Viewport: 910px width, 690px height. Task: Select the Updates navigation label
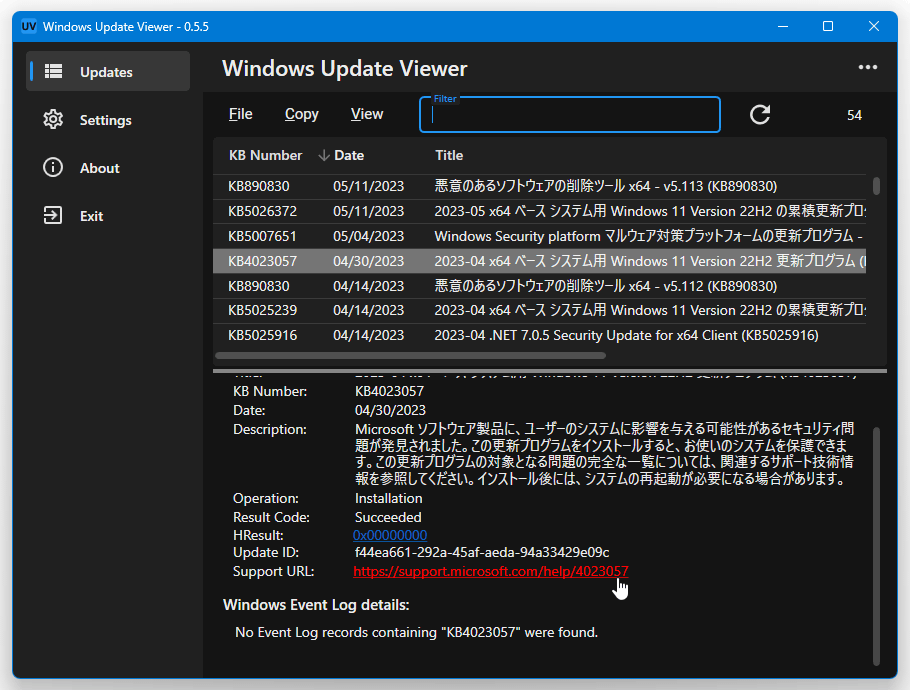106,72
